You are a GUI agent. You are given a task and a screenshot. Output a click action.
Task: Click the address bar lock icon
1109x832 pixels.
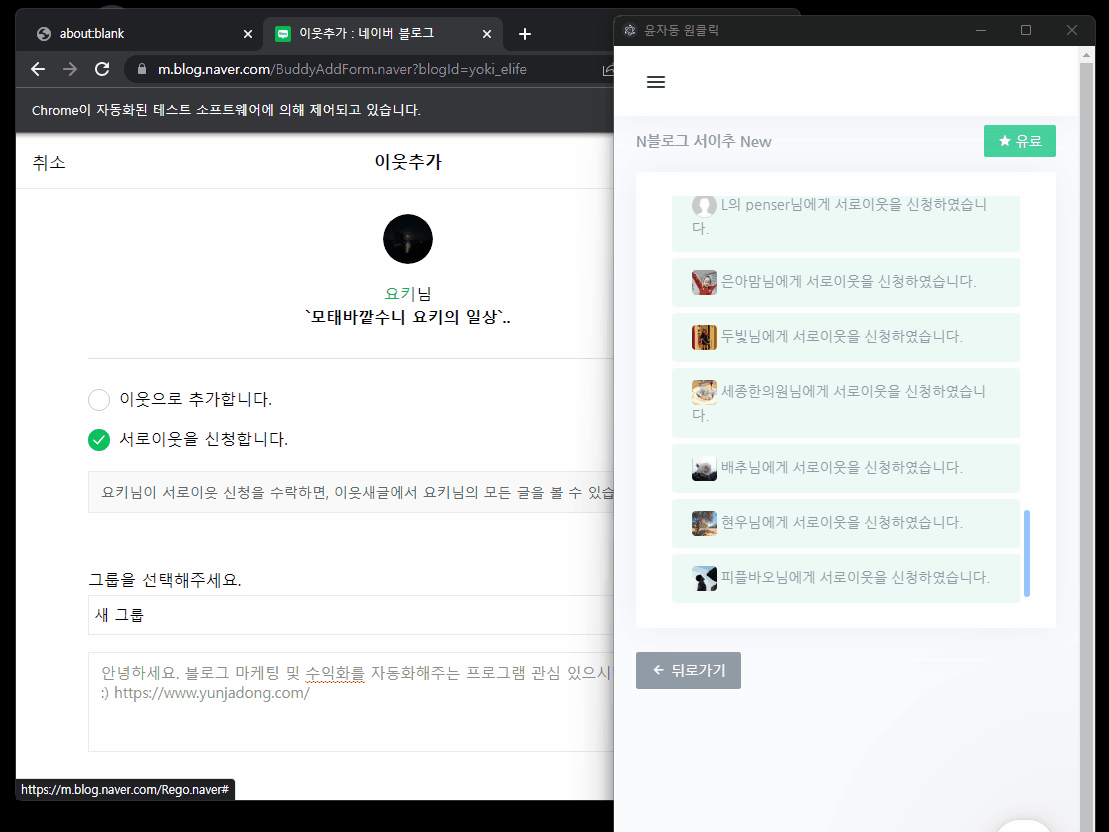[x=141, y=69]
